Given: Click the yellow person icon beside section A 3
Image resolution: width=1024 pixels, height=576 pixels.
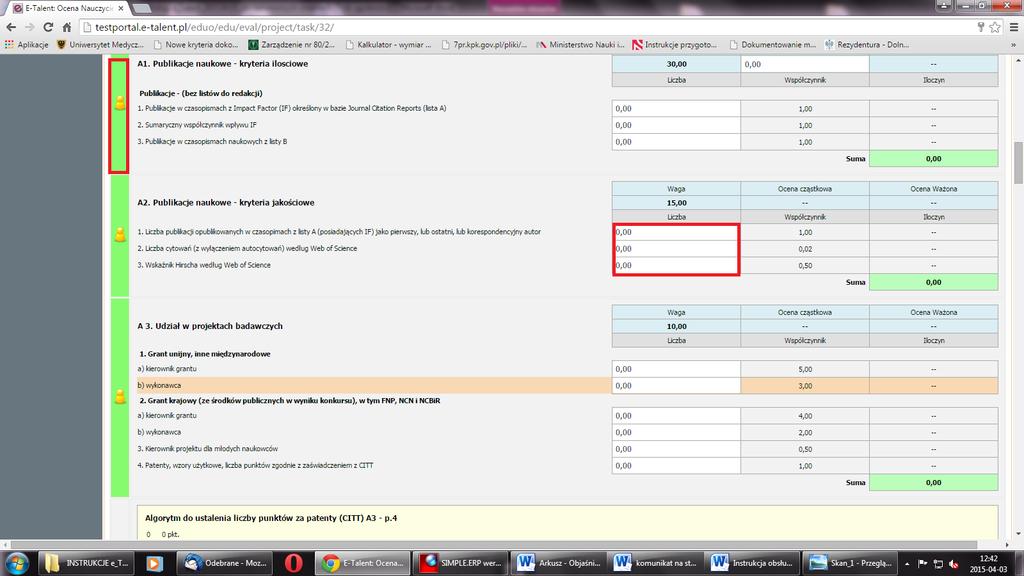Looking at the screenshot, I should pos(120,396).
